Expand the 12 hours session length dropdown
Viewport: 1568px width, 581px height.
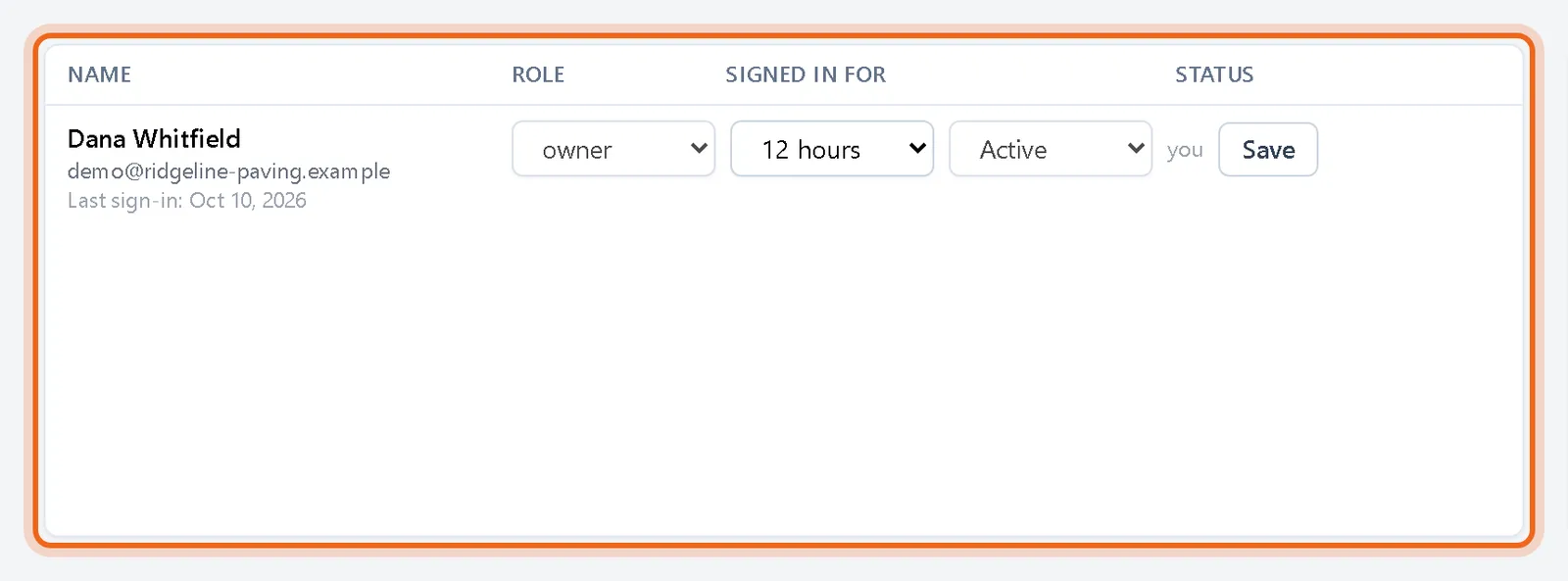pyautogui.click(x=832, y=149)
